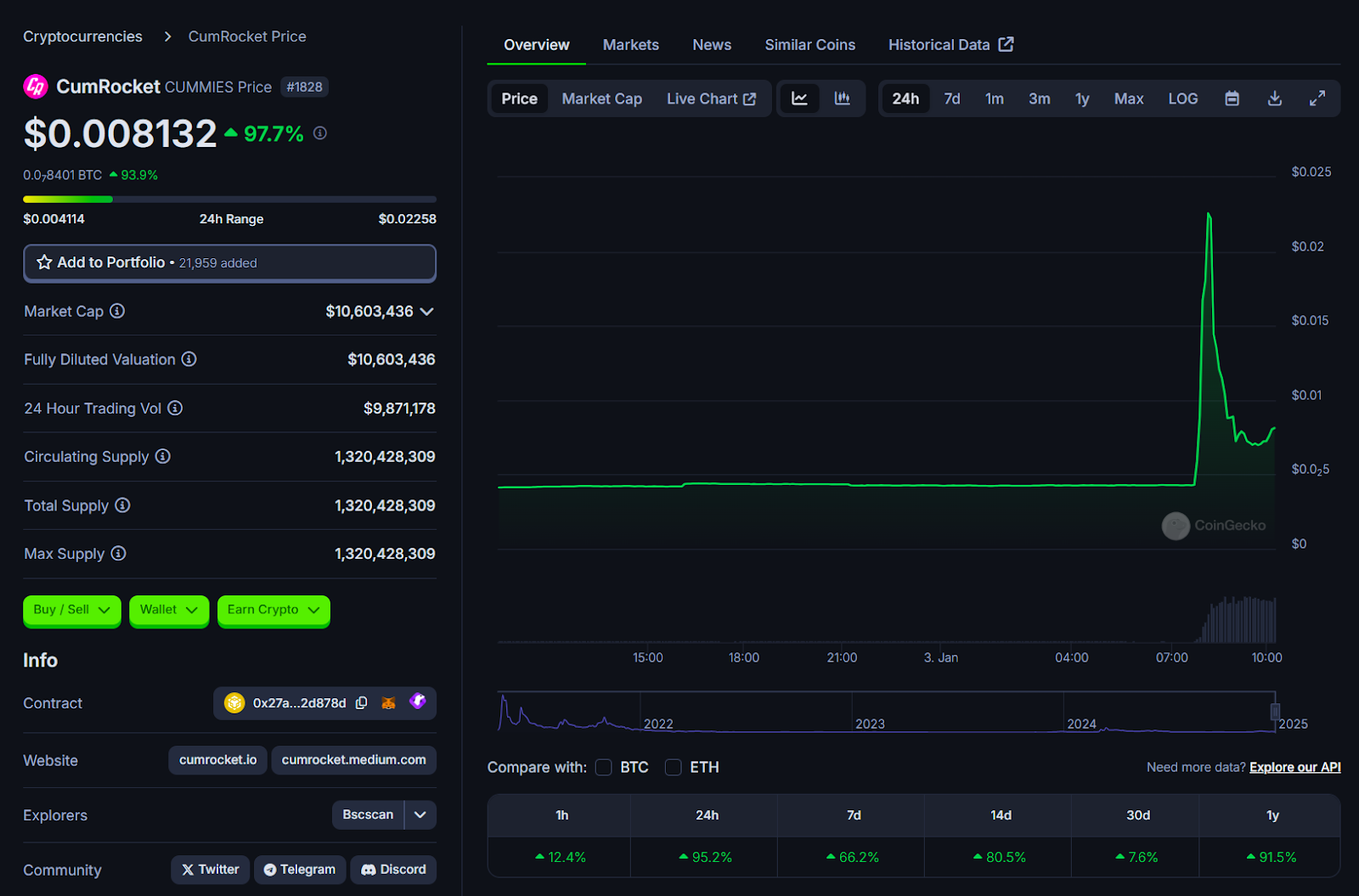Show Total Supply info icon
The width and height of the screenshot is (1359, 896).
coord(122,505)
